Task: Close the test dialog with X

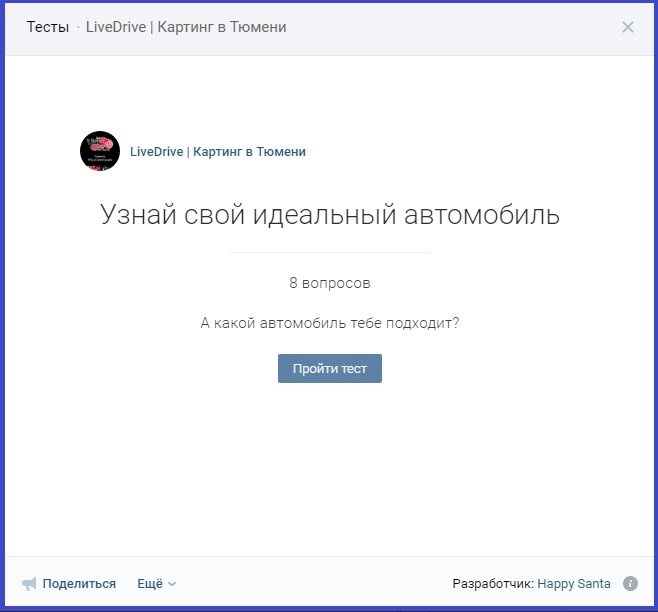Action: click(627, 27)
